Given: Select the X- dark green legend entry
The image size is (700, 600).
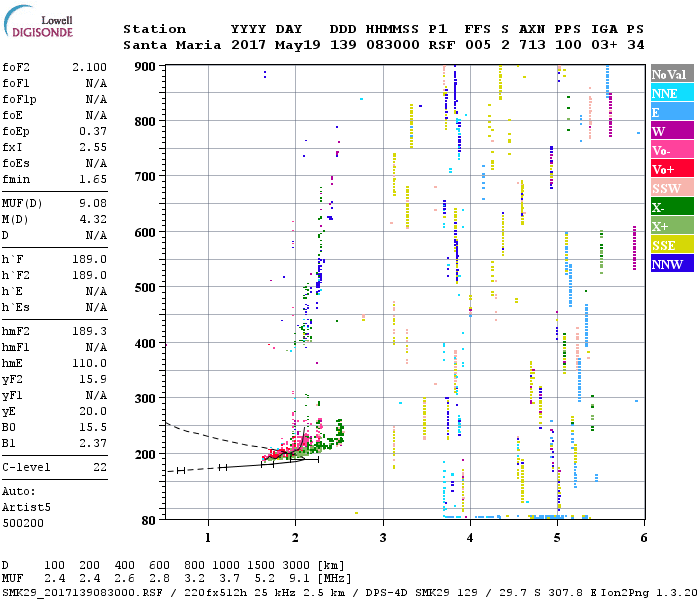Looking at the screenshot, I should (x=672, y=207).
